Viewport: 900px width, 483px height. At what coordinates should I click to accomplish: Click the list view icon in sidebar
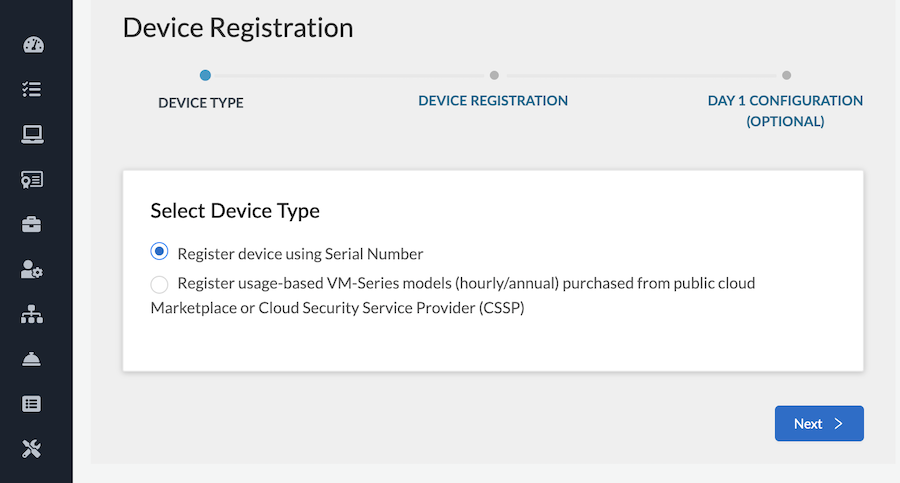coord(32,404)
